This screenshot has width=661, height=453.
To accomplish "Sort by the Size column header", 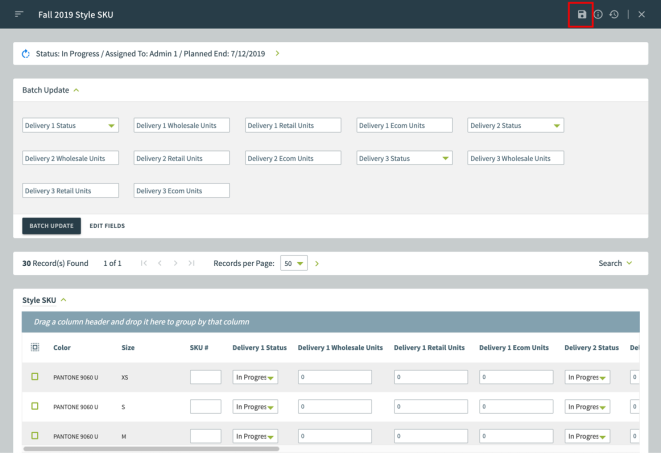I will [x=127, y=347].
